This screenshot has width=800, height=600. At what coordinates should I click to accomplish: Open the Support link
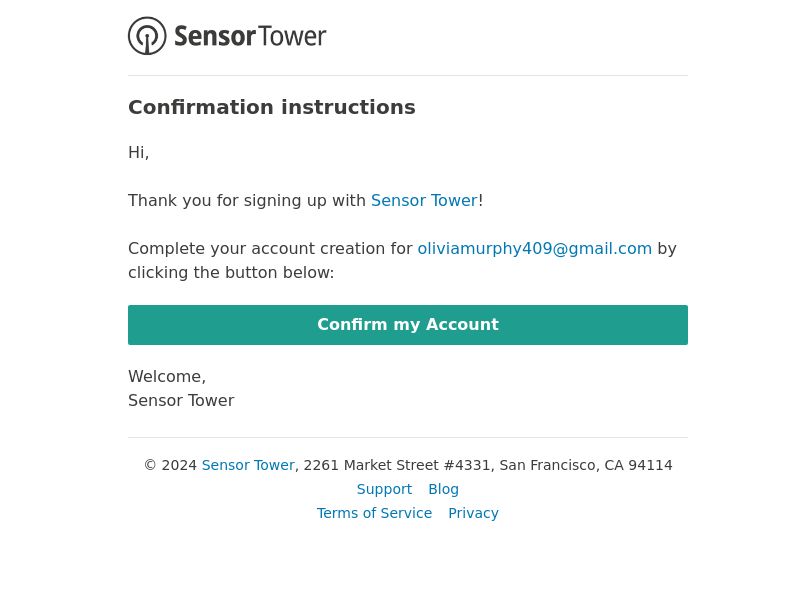coord(384,489)
